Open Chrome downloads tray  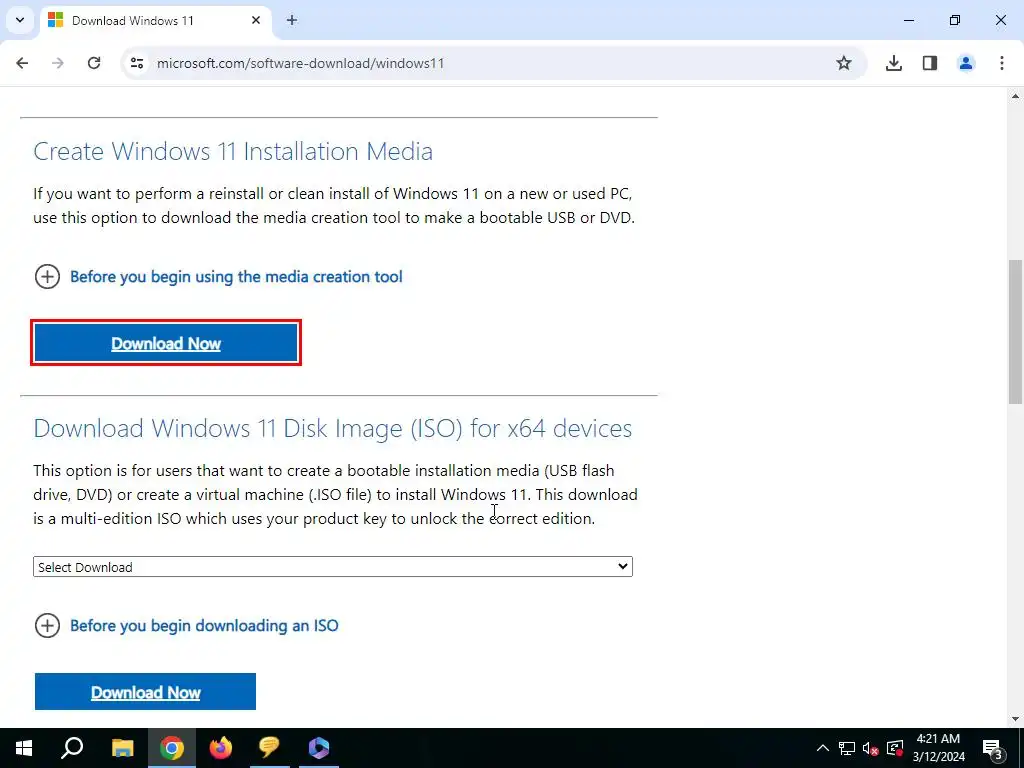pyautogui.click(x=894, y=63)
